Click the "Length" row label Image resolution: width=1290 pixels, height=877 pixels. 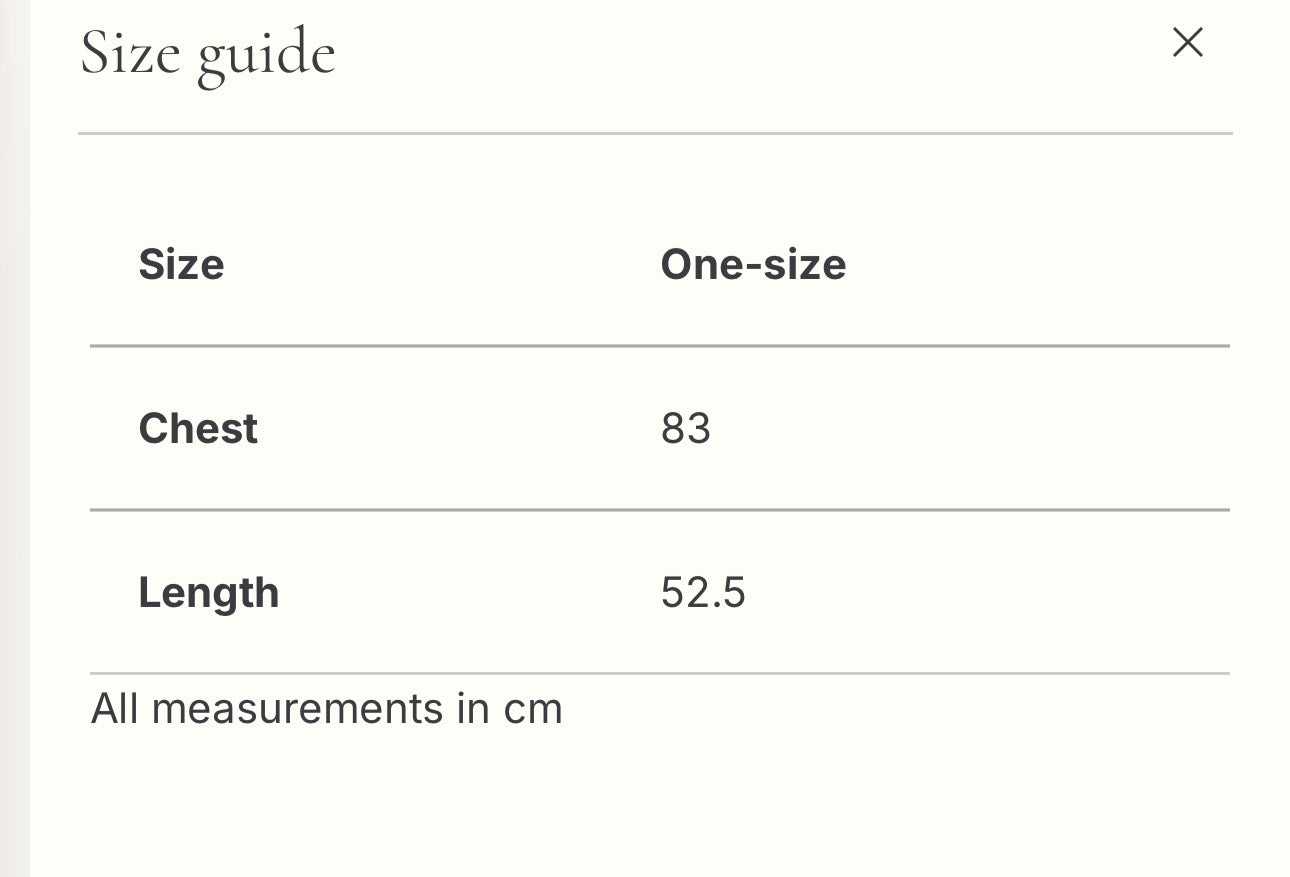[208, 593]
